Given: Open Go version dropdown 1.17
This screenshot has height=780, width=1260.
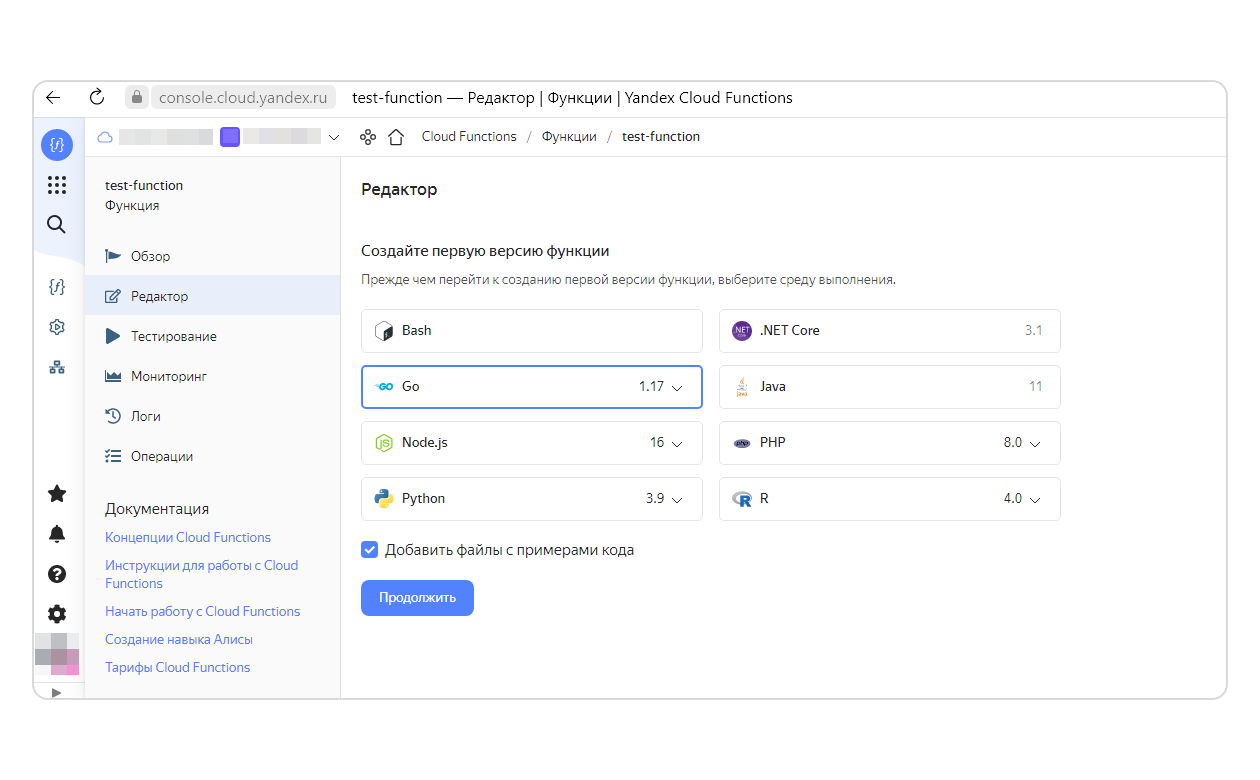Looking at the screenshot, I should pyautogui.click(x=661, y=387).
